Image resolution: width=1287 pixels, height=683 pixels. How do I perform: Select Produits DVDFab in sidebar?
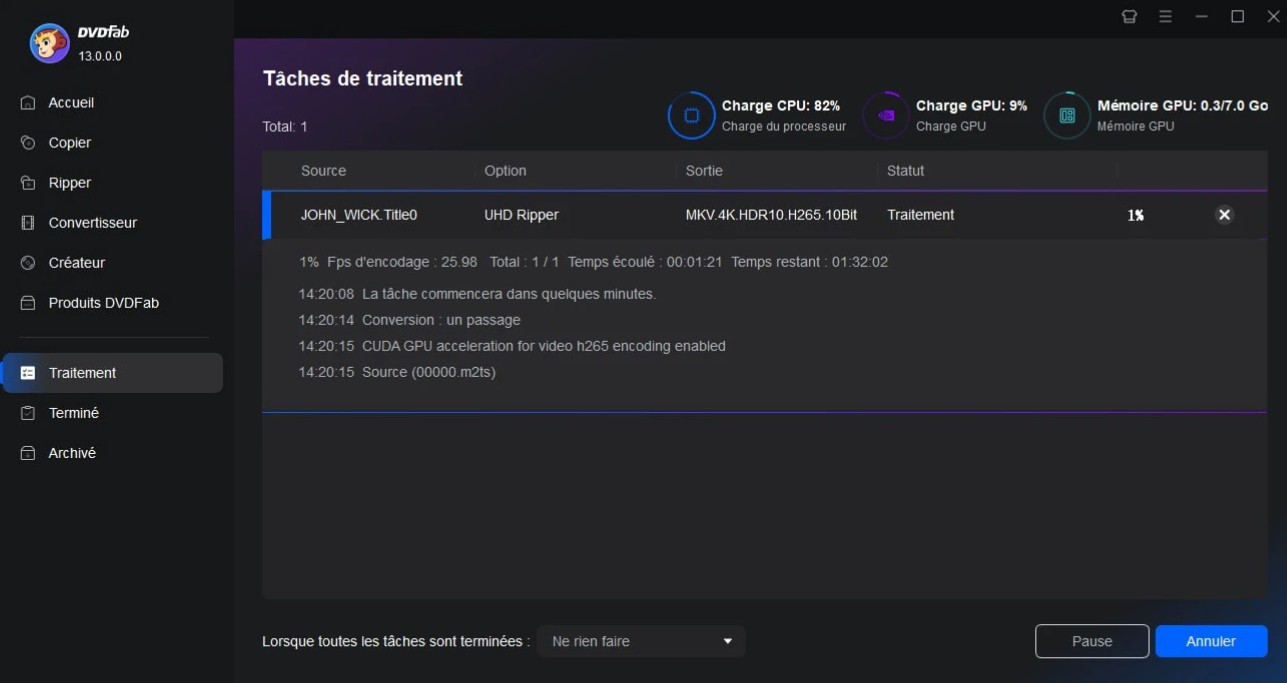coord(103,303)
